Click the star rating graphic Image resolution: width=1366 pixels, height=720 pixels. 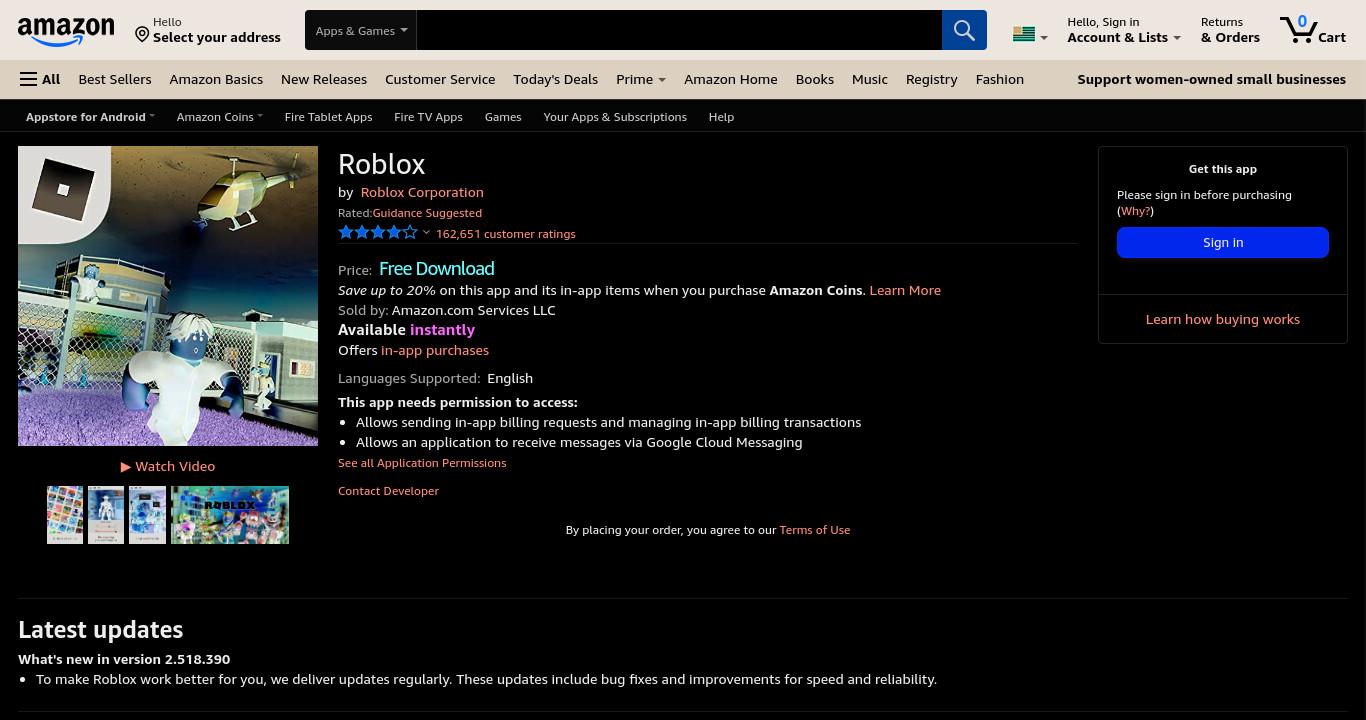click(x=377, y=233)
